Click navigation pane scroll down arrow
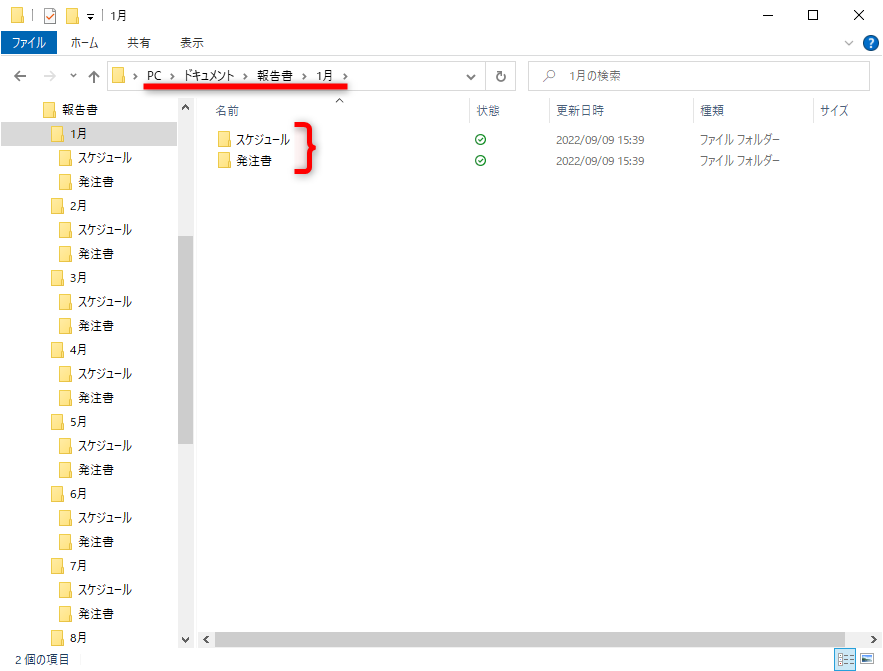Image resolution: width=883 pixels, height=671 pixels. 185,639
